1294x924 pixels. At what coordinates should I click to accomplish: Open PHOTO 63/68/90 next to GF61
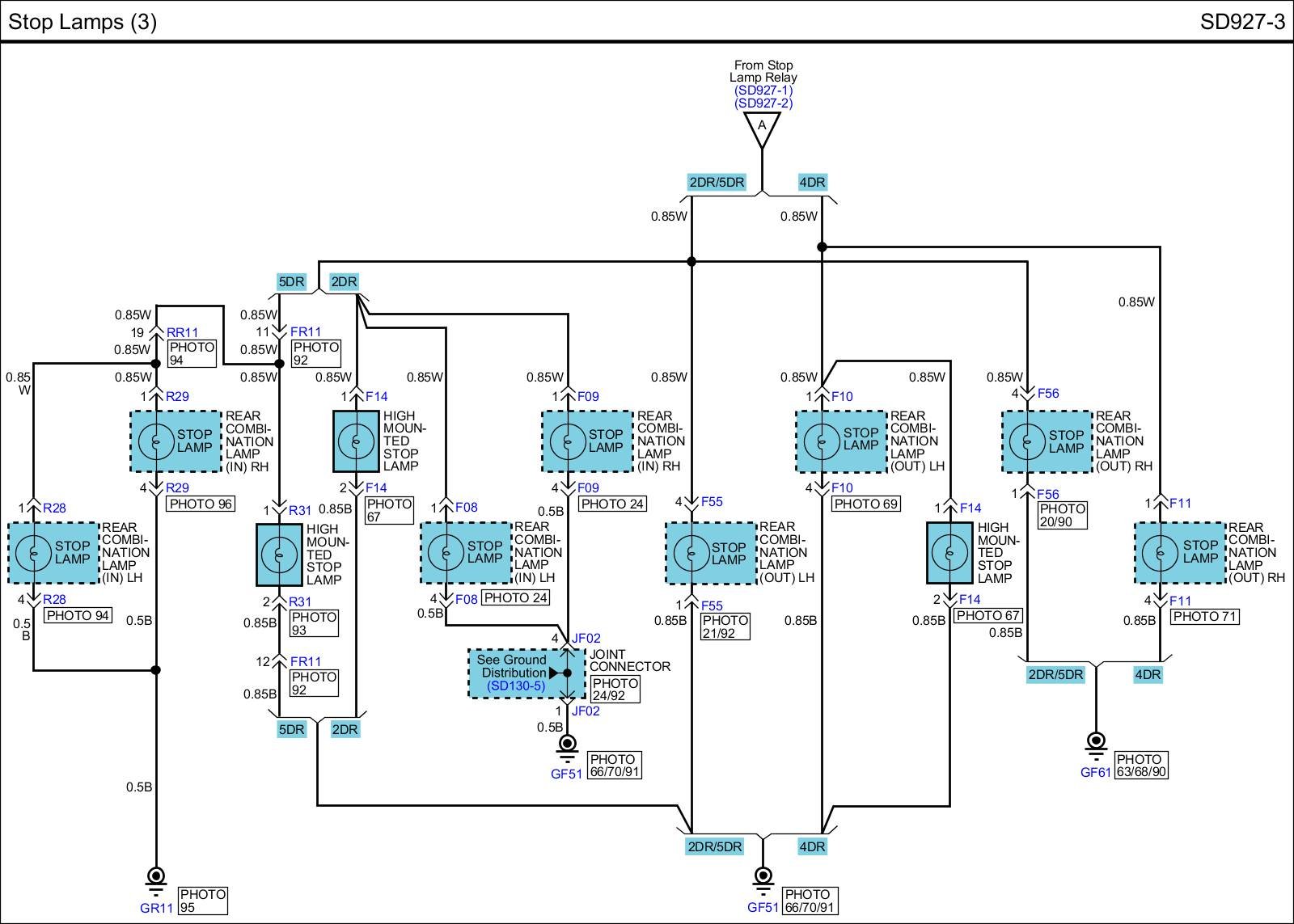pyautogui.click(x=1140, y=765)
